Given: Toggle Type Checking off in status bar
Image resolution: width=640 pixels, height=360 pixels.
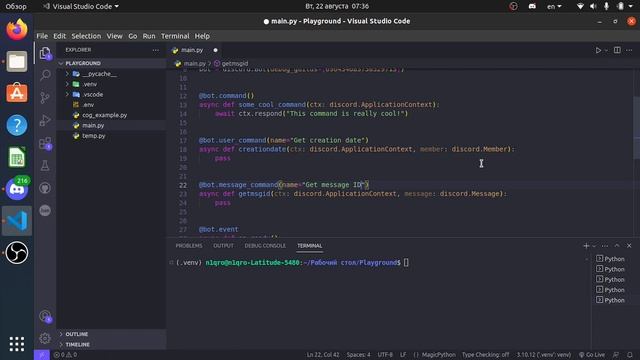Looking at the screenshot, I should (x=486, y=355).
